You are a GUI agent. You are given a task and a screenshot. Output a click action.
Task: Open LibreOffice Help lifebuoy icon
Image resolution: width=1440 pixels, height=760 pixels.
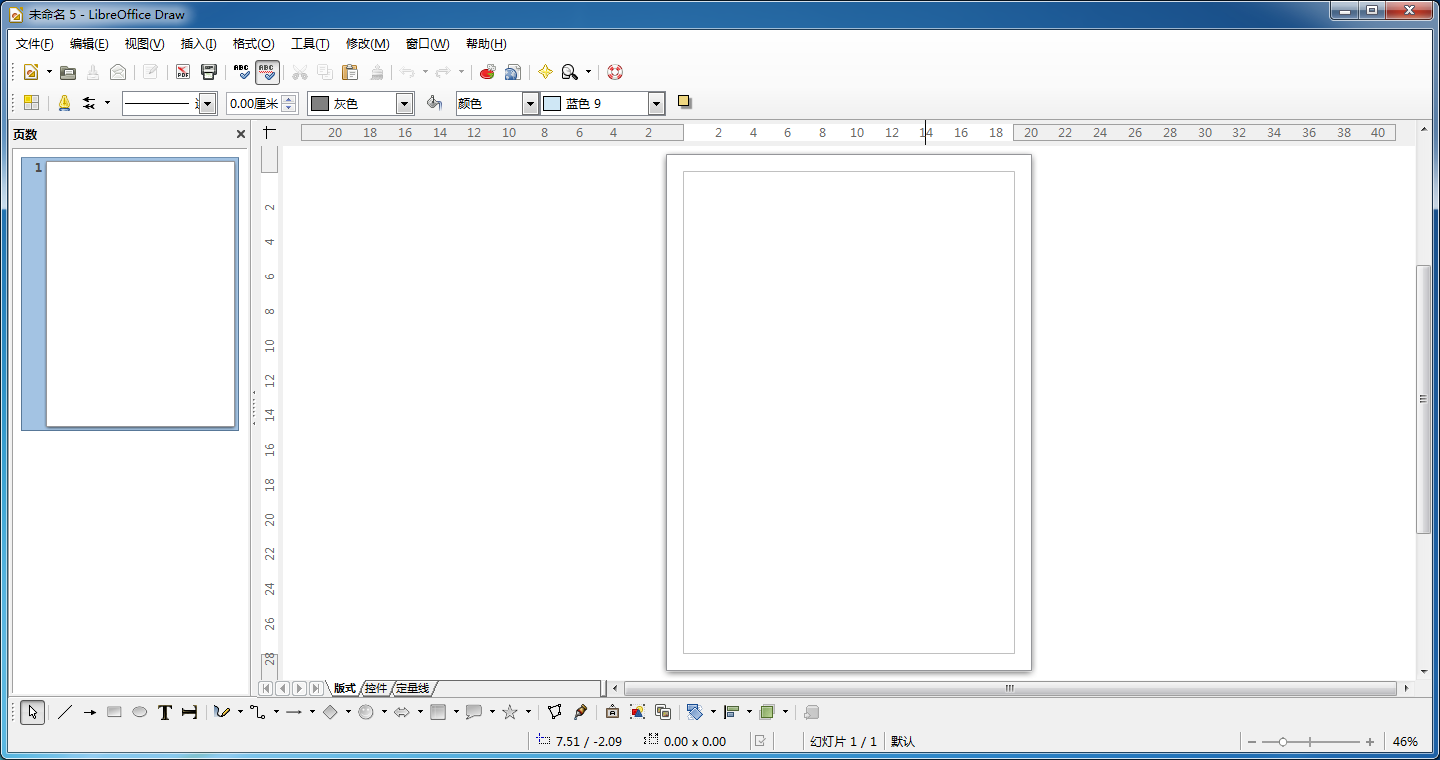[x=615, y=72]
